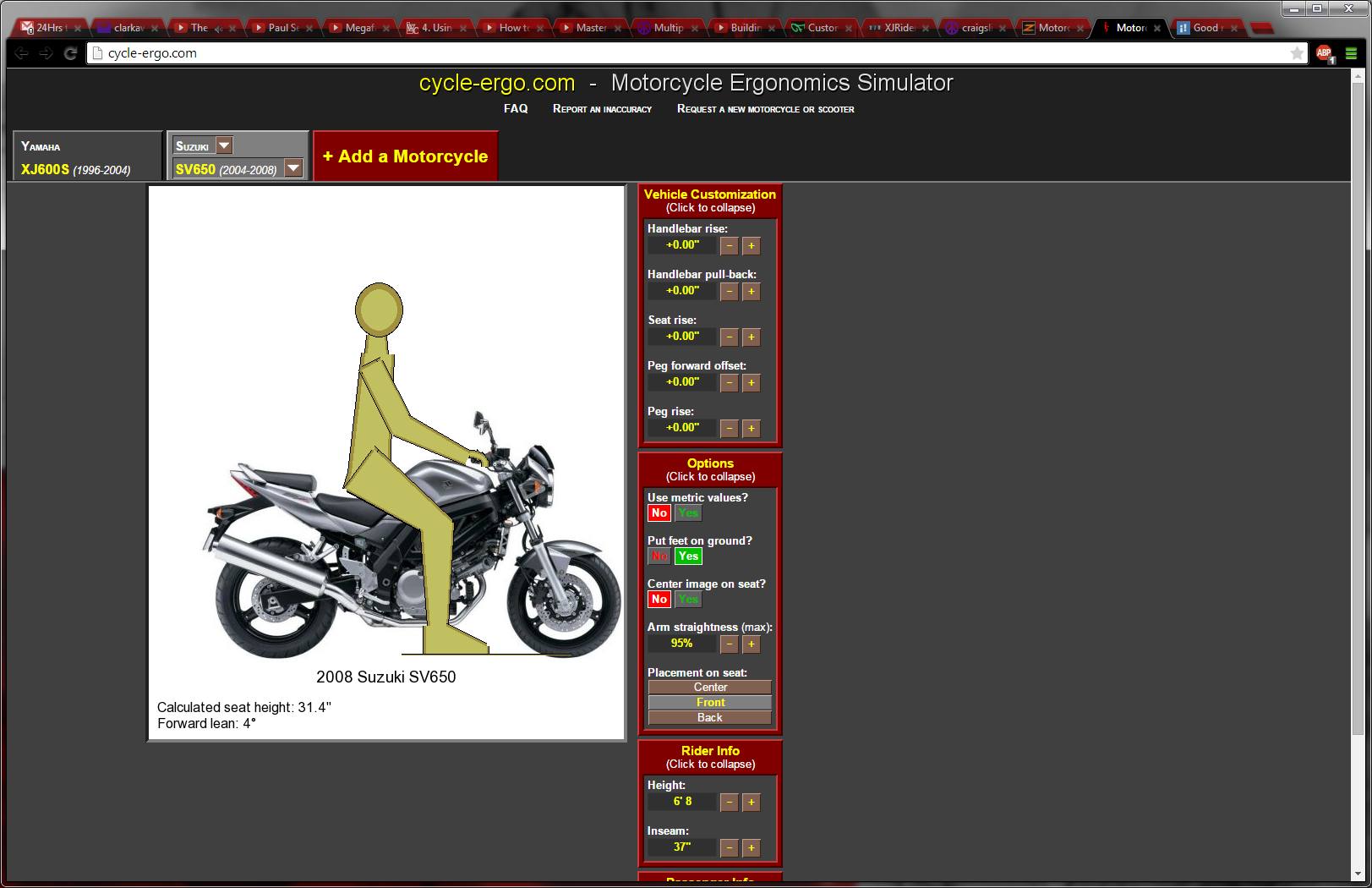Open the Chrome menu icon
The width and height of the screenshot is (1372, 888).
click(x=1351, y=53)
